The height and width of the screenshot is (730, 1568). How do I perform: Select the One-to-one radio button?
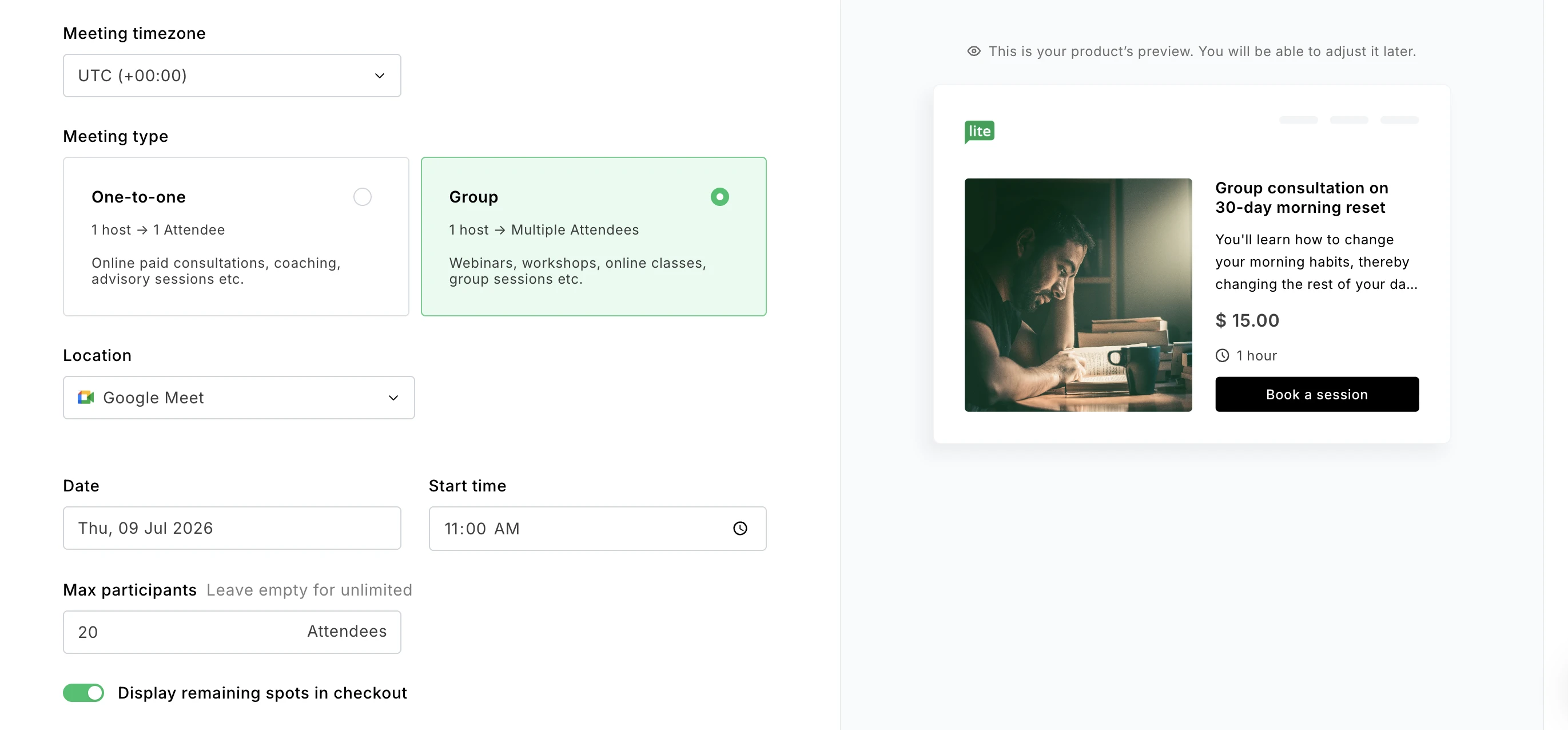click(362, 197)
